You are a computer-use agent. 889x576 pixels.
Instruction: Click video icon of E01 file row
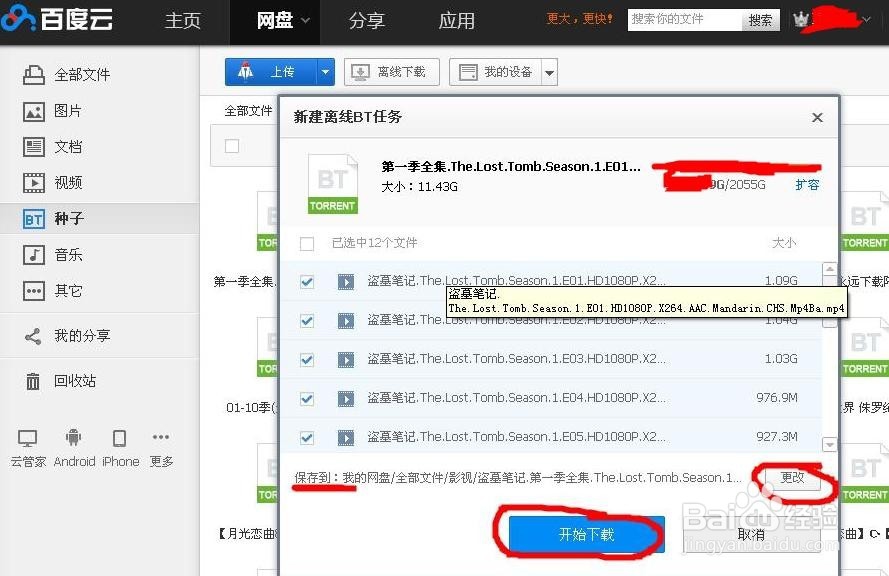(x=346, y=281)
